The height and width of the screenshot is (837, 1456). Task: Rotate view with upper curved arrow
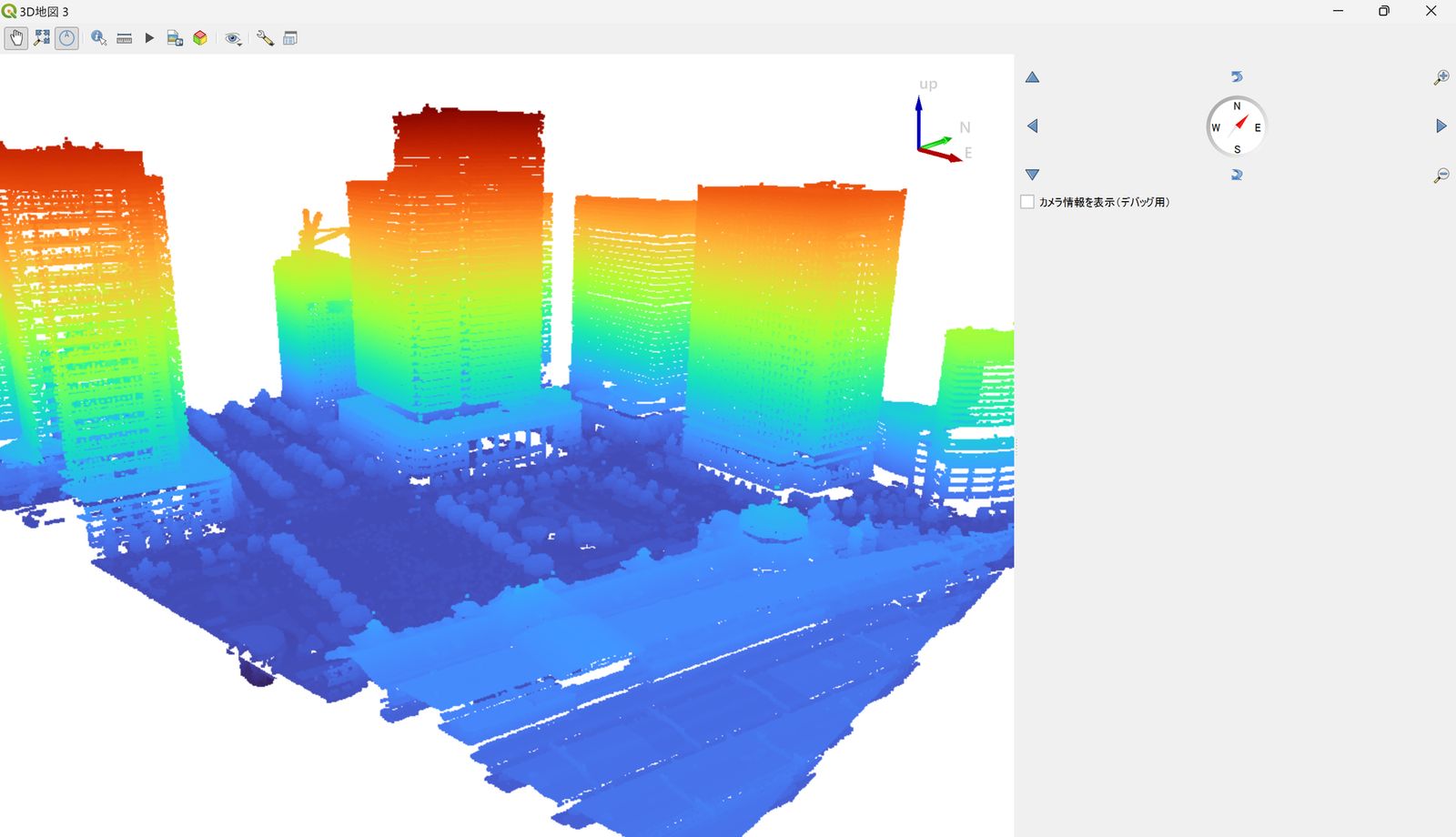[x=1237, y=76]
